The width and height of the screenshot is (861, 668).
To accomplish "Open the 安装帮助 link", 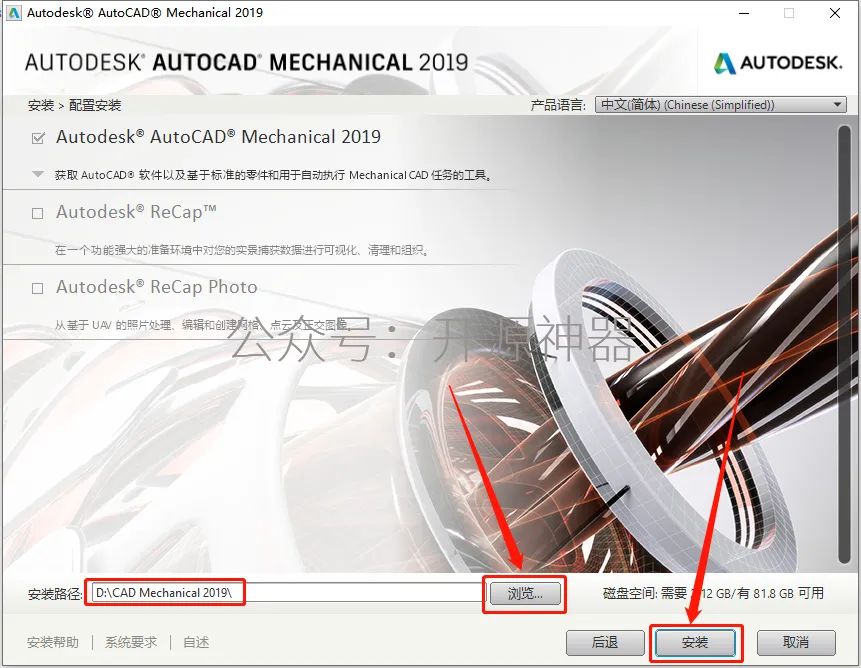I will [x=53, y=642].
